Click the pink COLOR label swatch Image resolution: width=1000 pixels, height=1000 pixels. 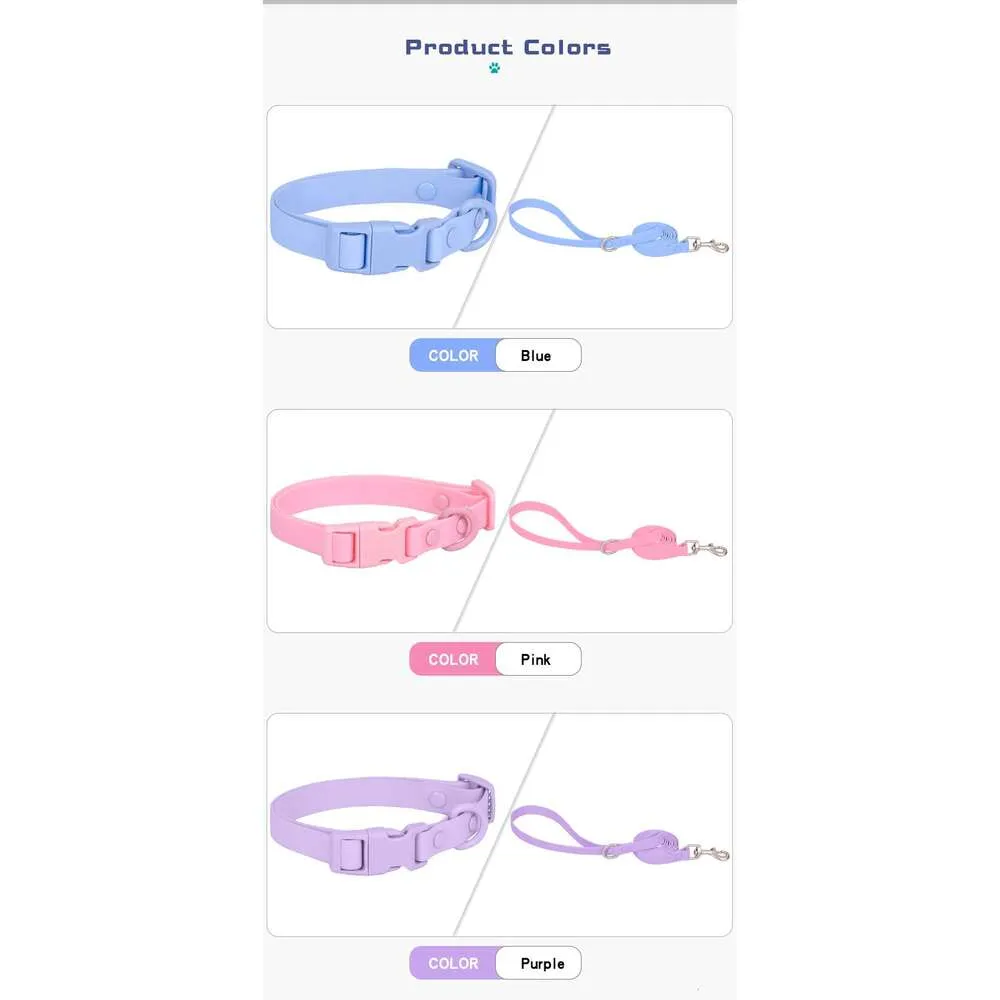(453, 659)
